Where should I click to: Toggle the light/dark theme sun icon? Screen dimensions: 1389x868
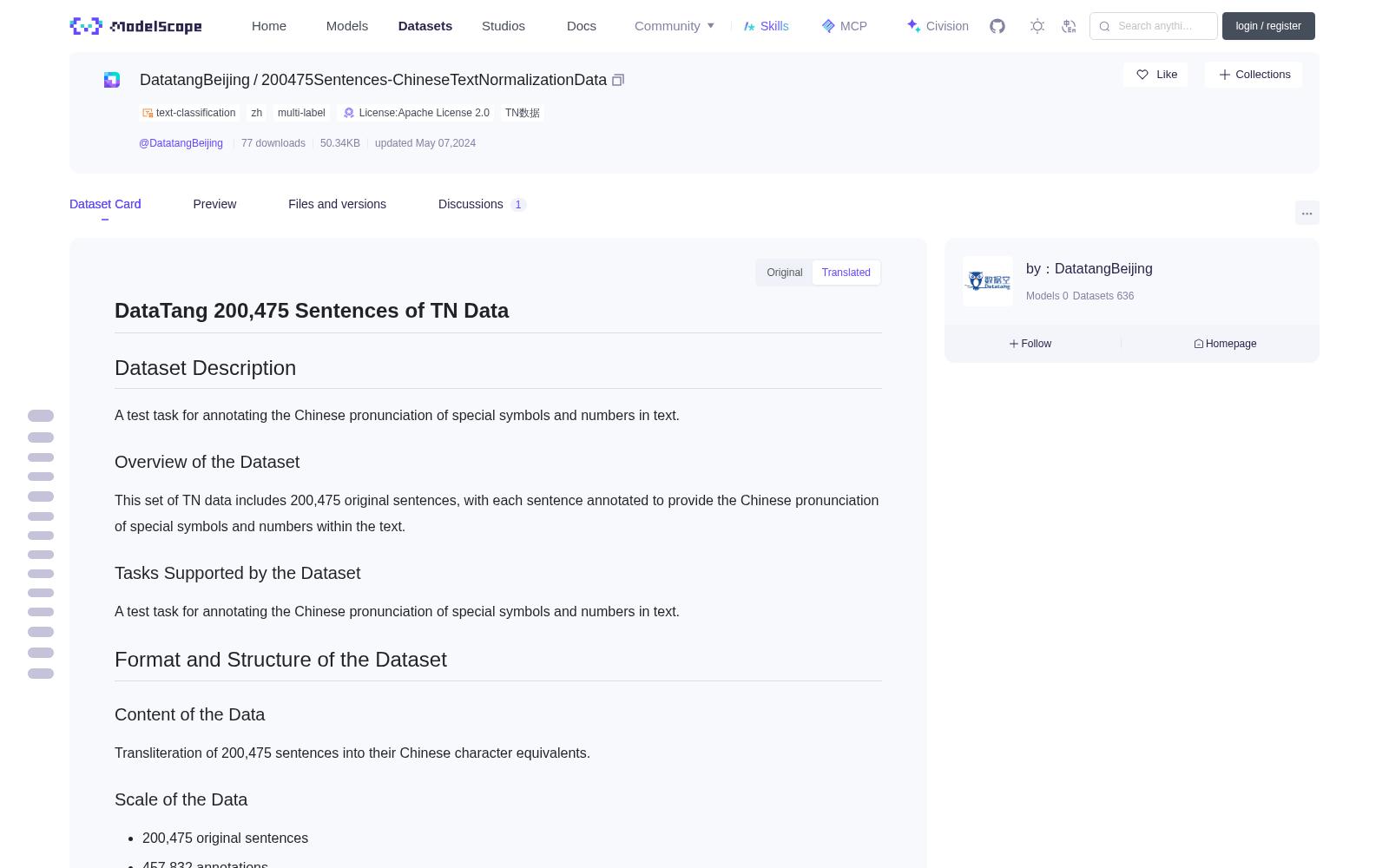(x=1037, y=26)
